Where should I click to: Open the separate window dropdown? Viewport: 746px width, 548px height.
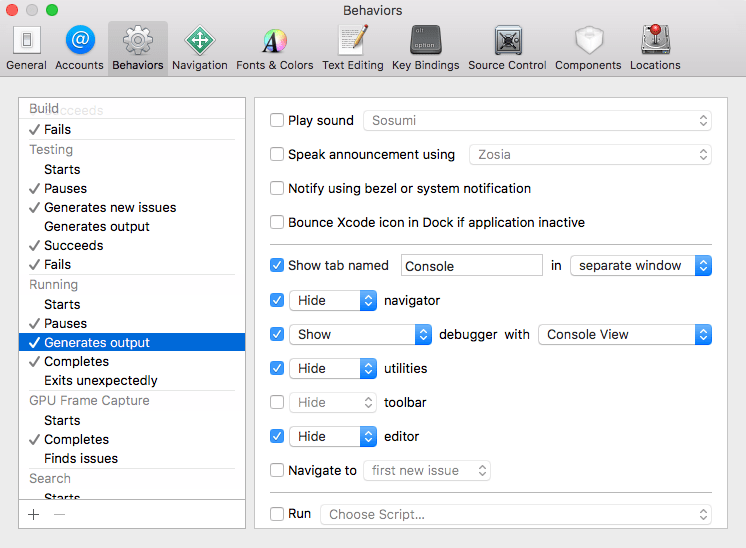pos(640,266)
